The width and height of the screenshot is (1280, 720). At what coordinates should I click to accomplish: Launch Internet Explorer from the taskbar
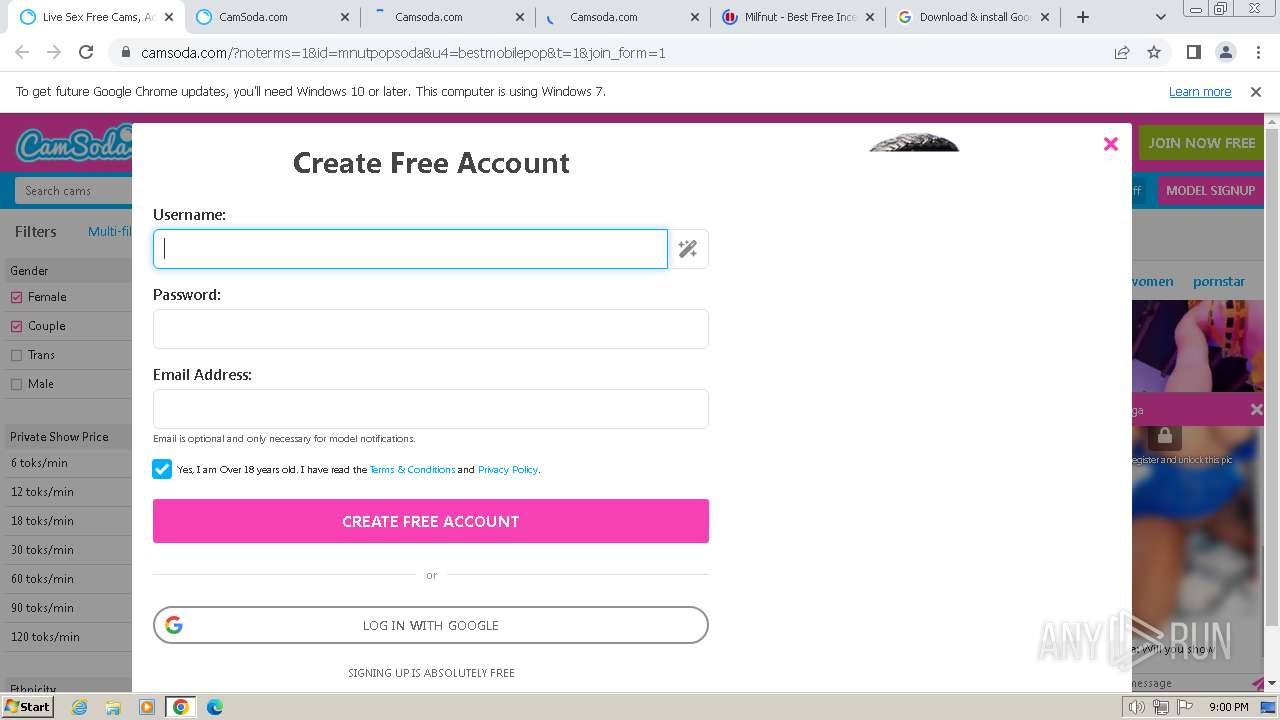click(79, 707)
